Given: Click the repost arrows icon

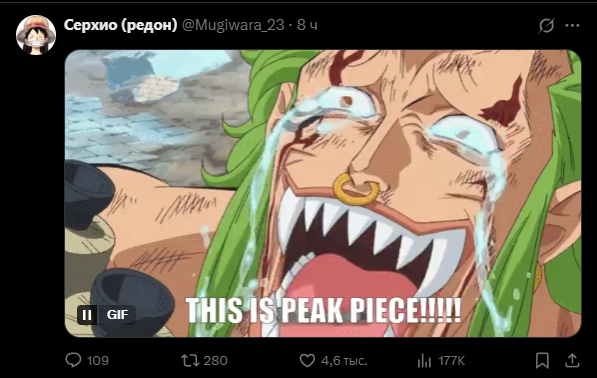Looking at the screenshot, I should tap(190, 360).
